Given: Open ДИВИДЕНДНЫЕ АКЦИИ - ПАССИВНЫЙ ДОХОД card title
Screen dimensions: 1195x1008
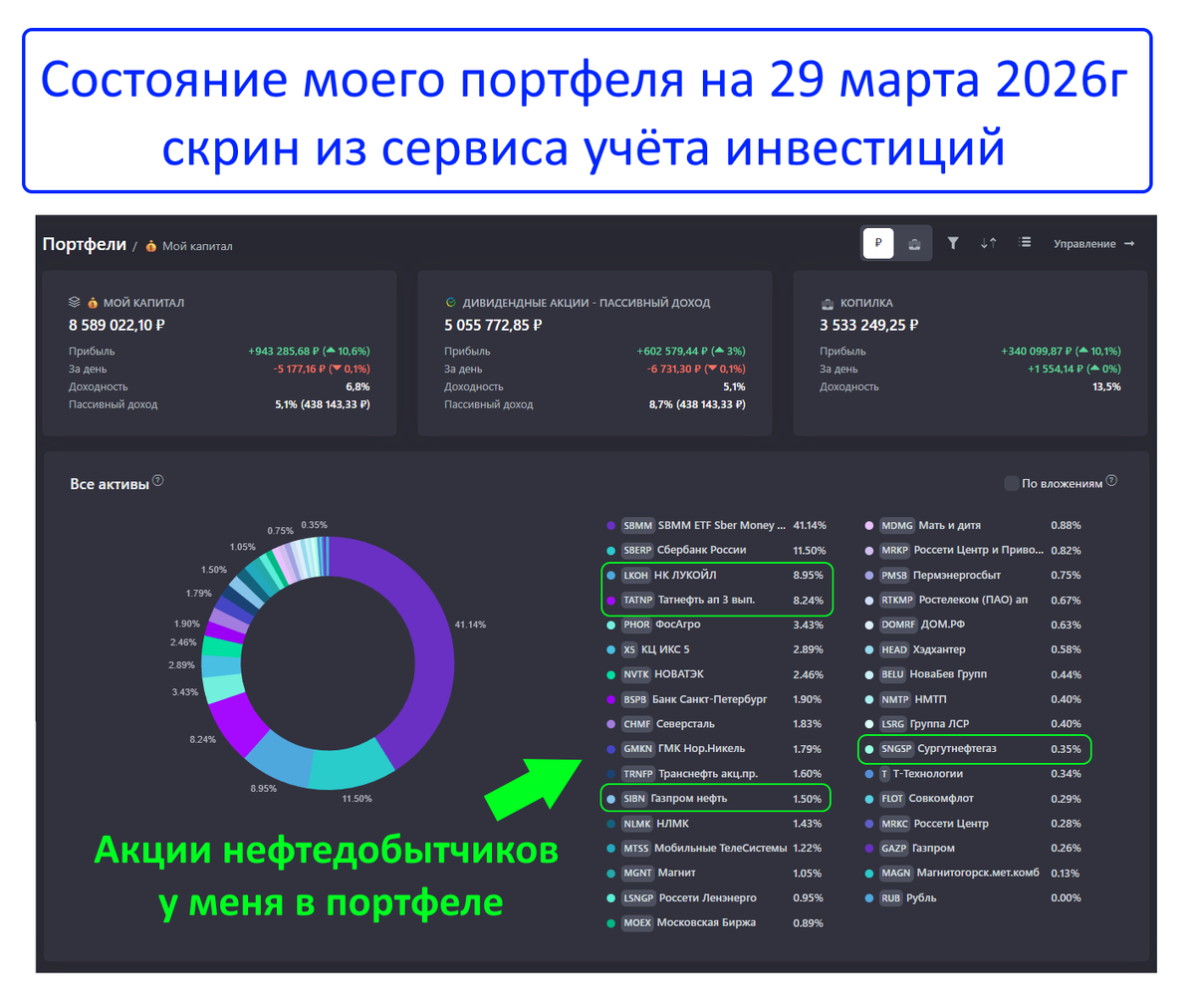Looking at the screenshot, I should click(587, 303).
